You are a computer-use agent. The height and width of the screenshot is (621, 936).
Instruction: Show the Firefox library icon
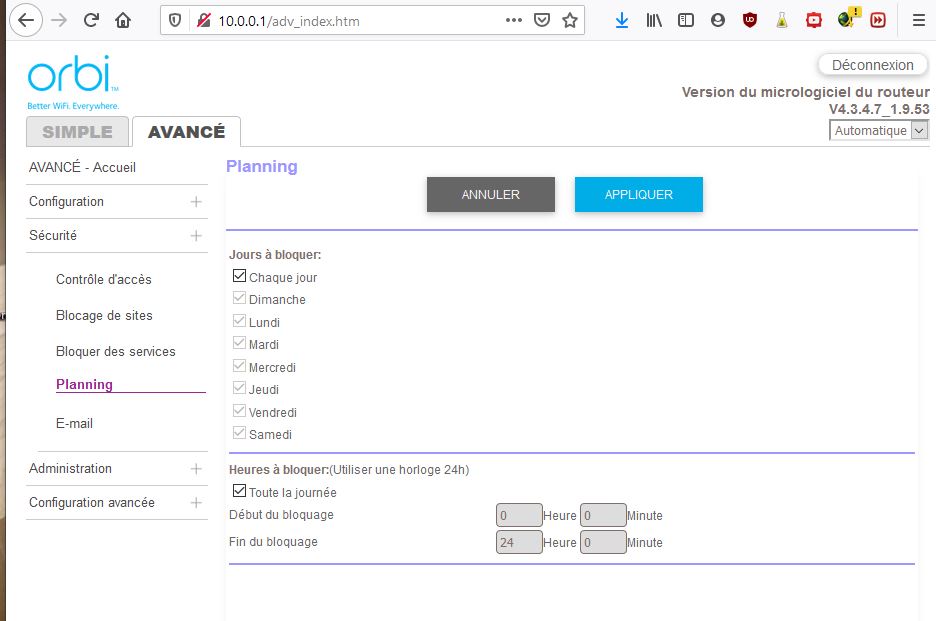[654, 20]
